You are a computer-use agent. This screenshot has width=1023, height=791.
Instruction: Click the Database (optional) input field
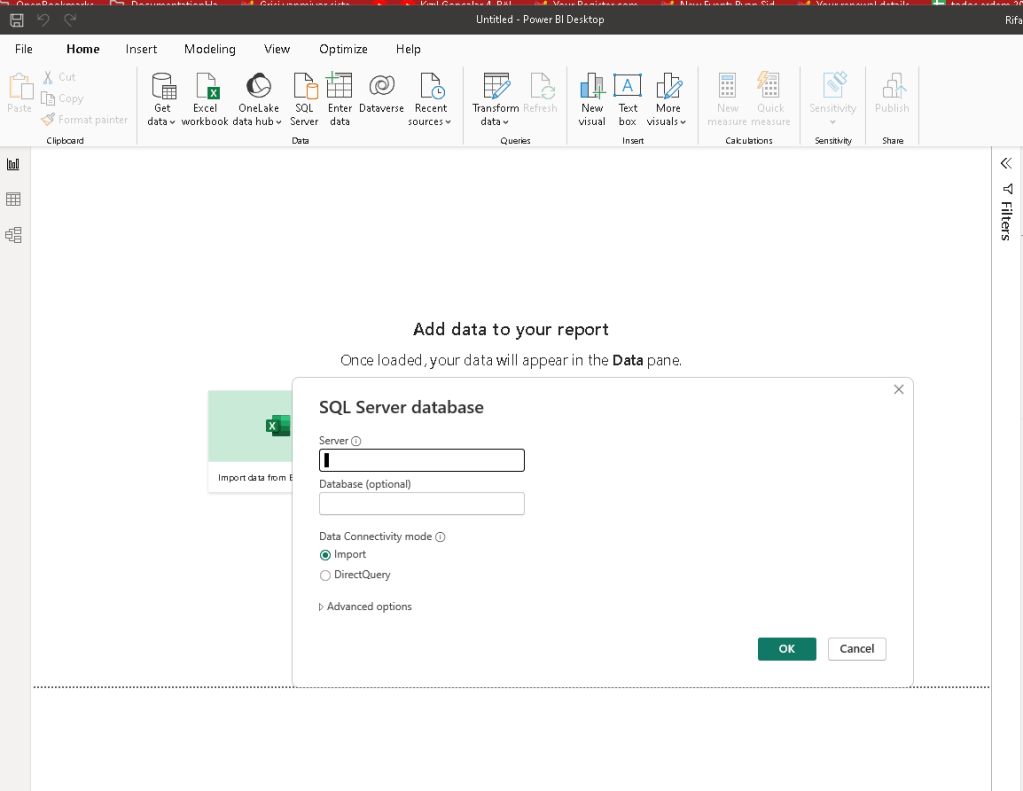point(421,504)
